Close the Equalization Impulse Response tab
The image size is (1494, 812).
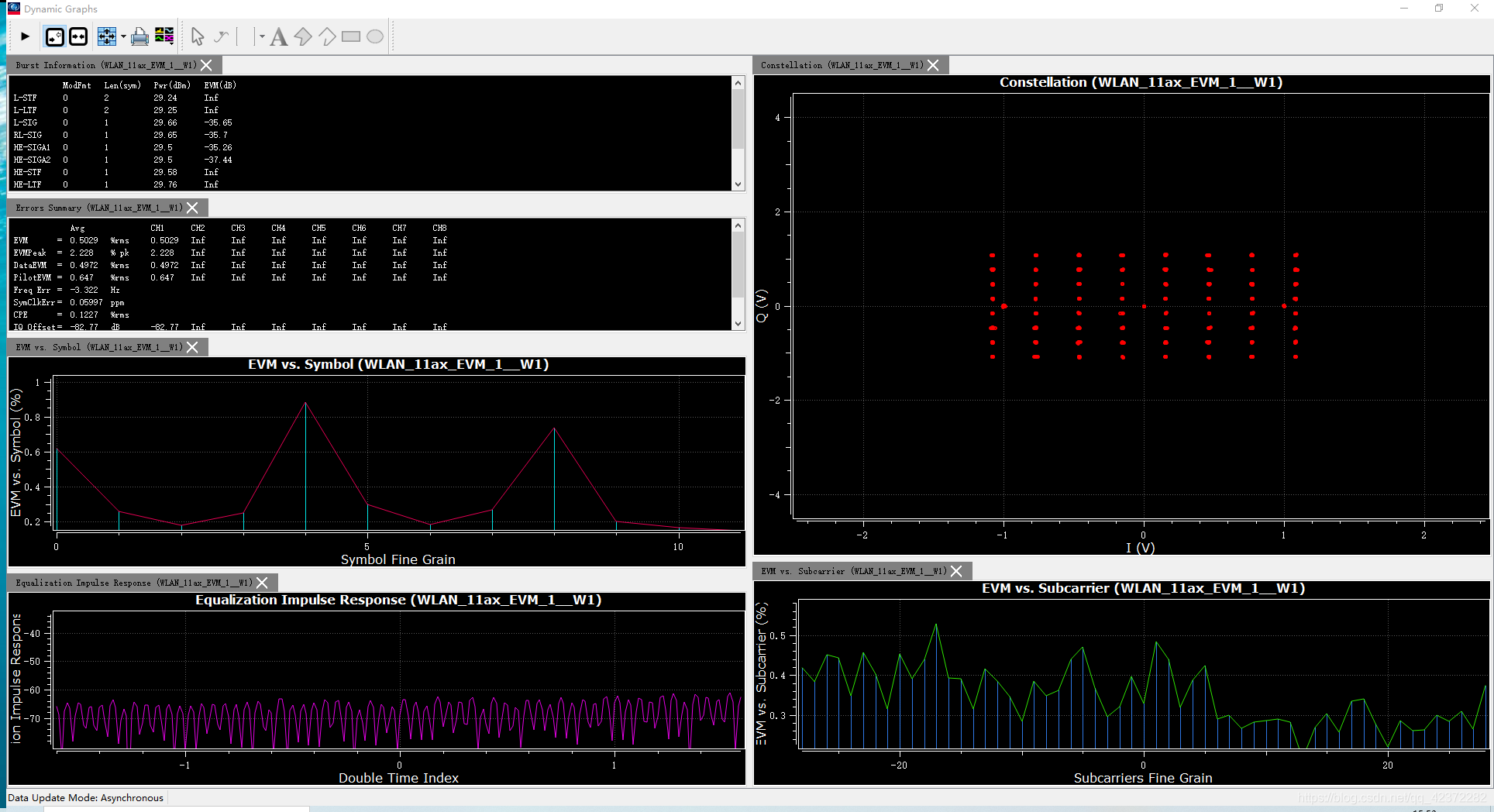(x=262, y=583)
